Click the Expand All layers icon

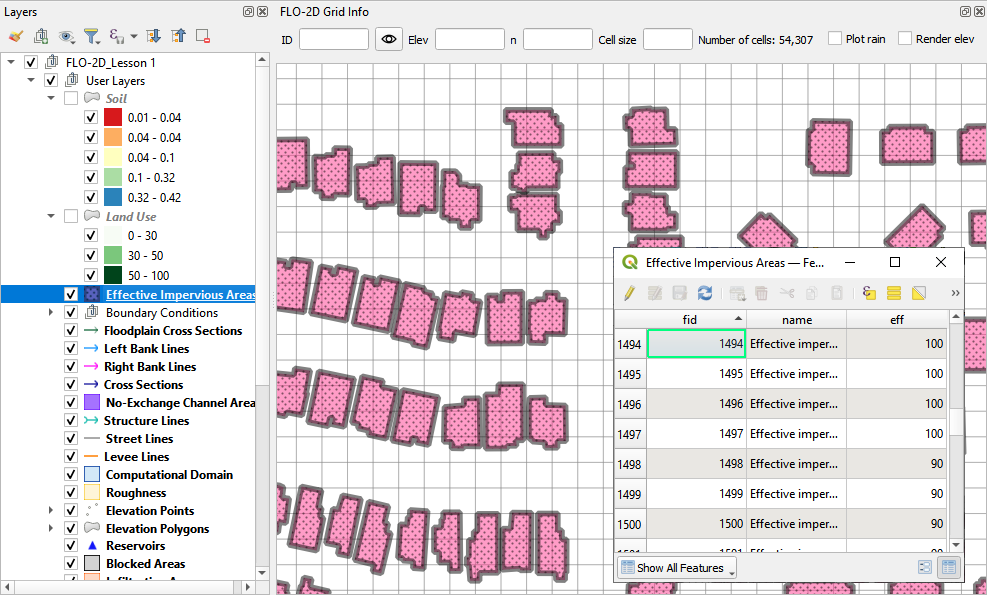point(154,36)
